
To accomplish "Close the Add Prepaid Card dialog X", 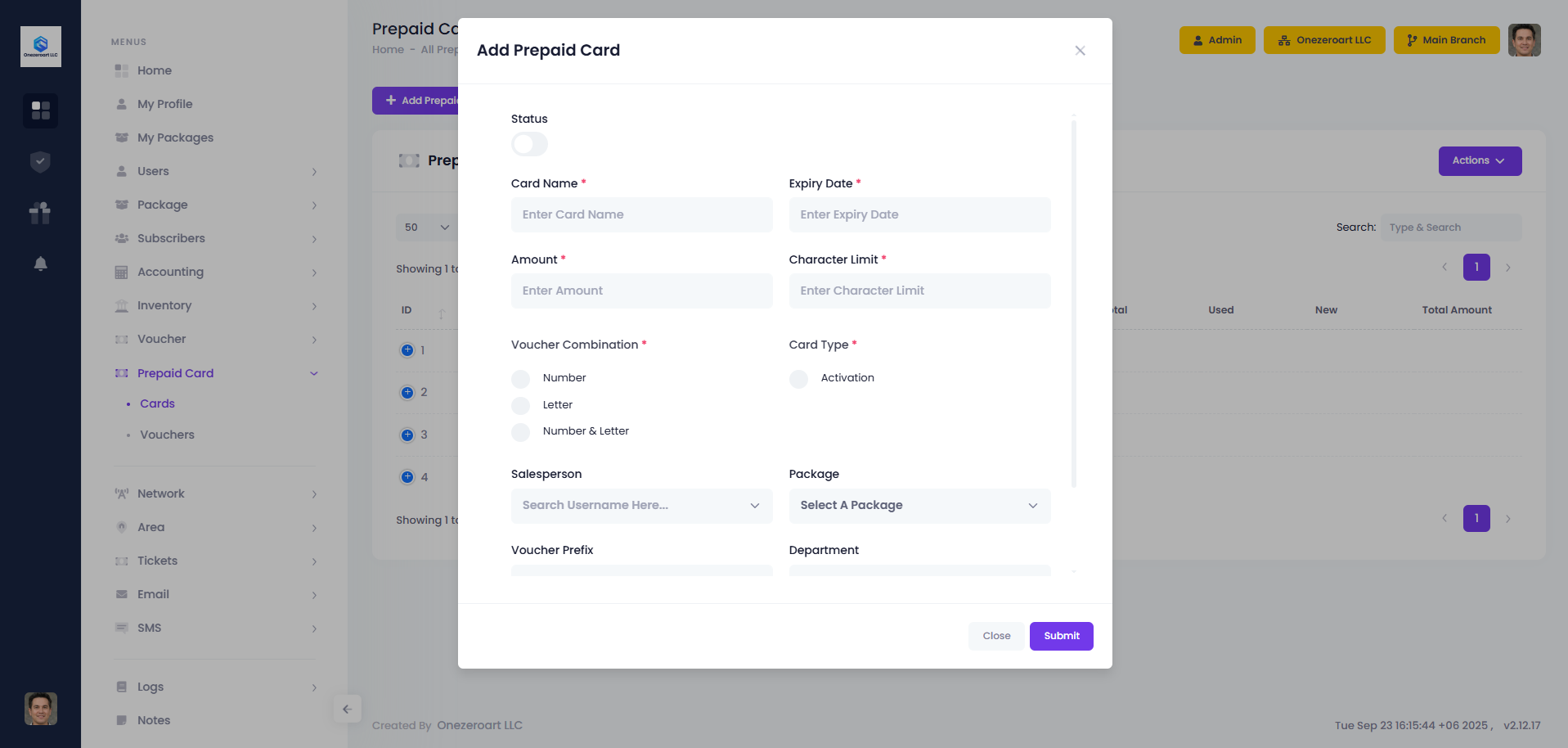I will coord(1080,51).
